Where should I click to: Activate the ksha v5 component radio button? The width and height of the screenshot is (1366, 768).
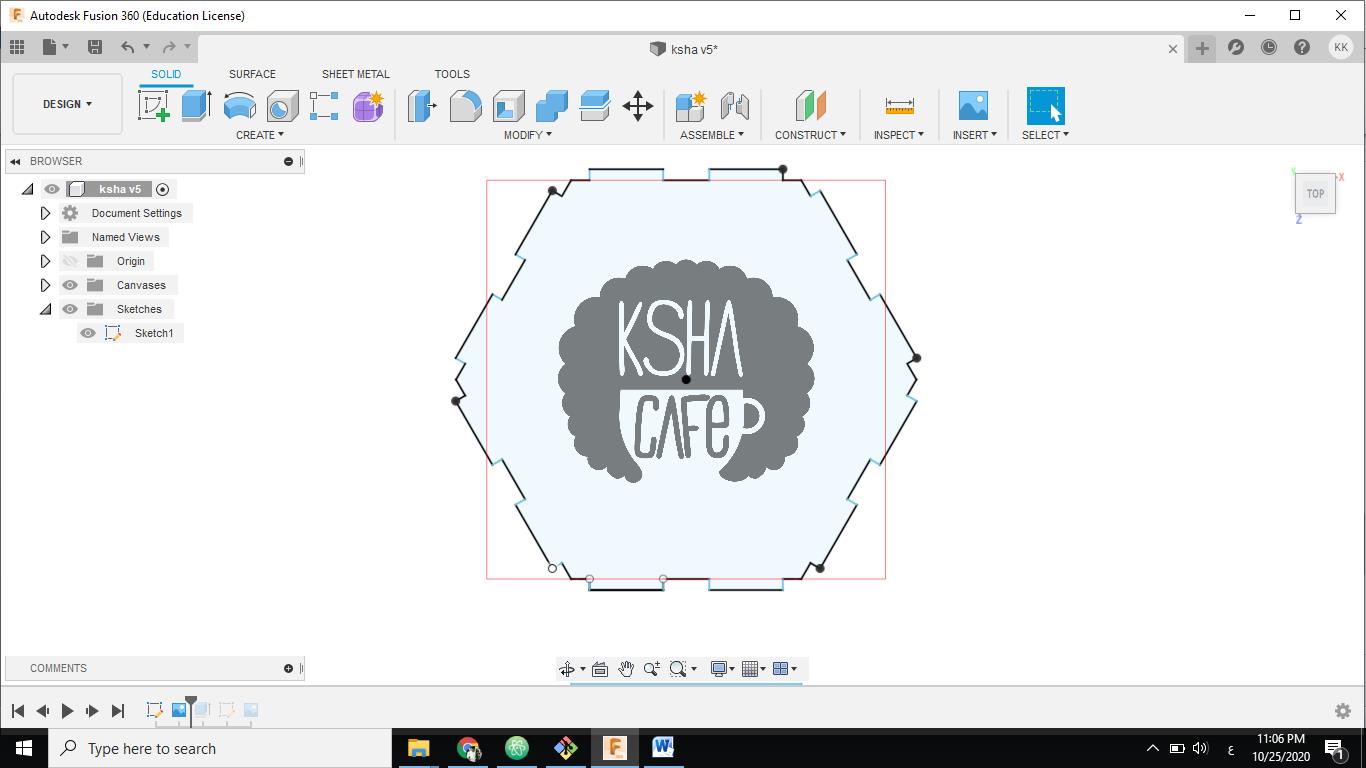click(163, 189)
